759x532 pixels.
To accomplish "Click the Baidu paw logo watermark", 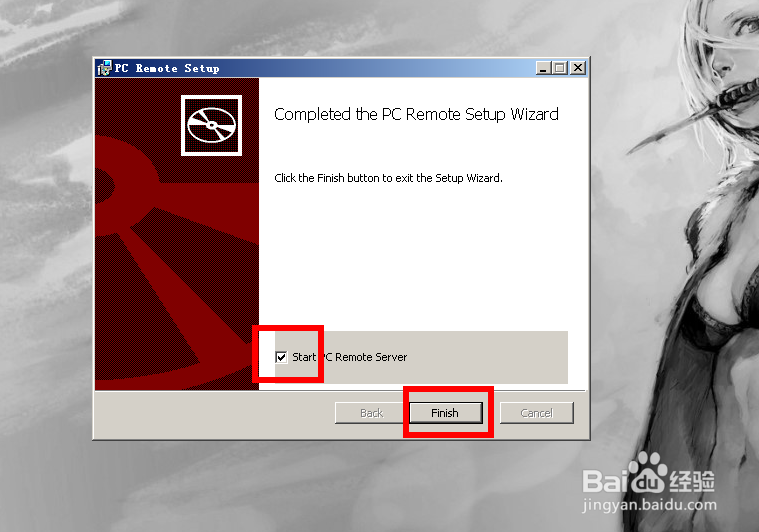I will point(648,472).
